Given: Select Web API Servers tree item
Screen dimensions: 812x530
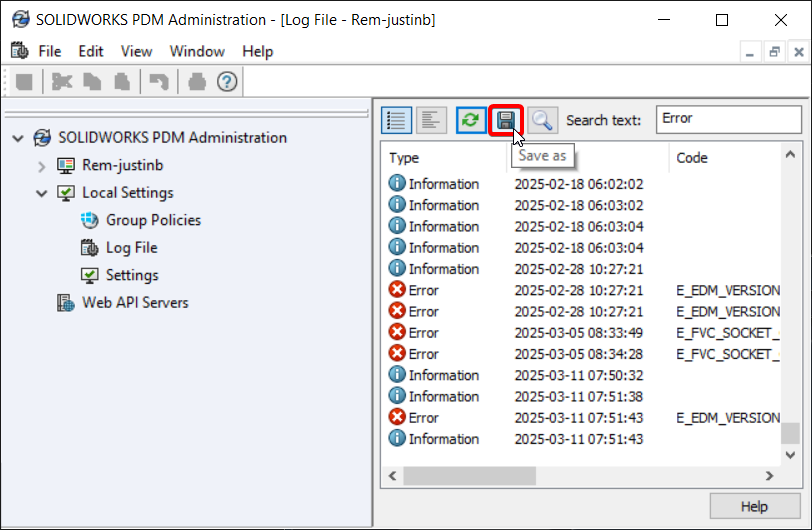Looking at the screenshot, I should [x=135, y=302].
